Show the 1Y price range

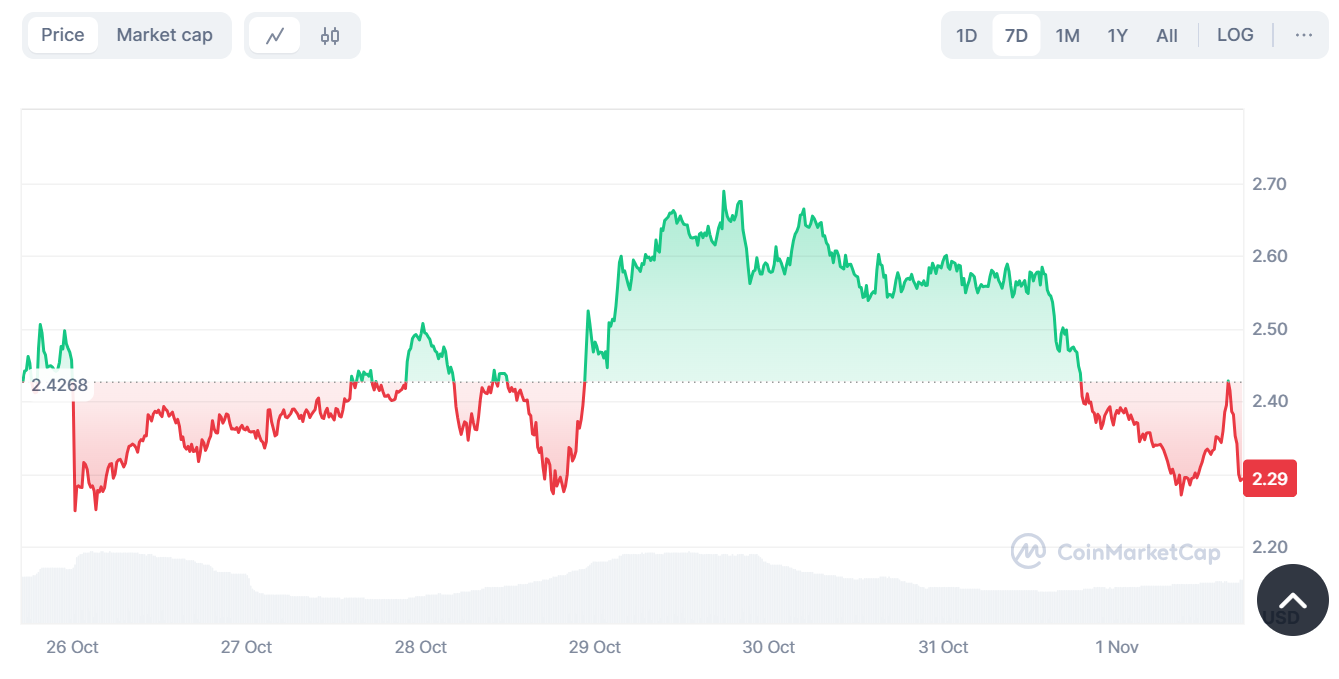coord(1117,36)
